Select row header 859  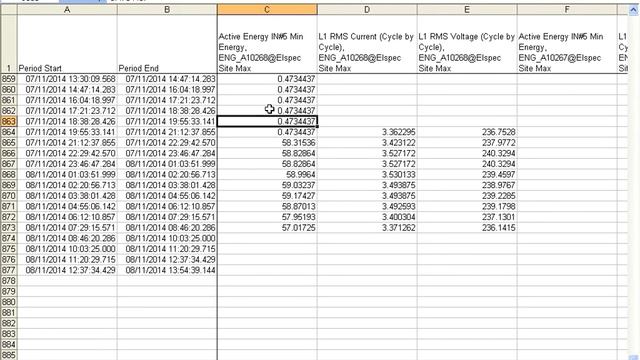(9, 79)
